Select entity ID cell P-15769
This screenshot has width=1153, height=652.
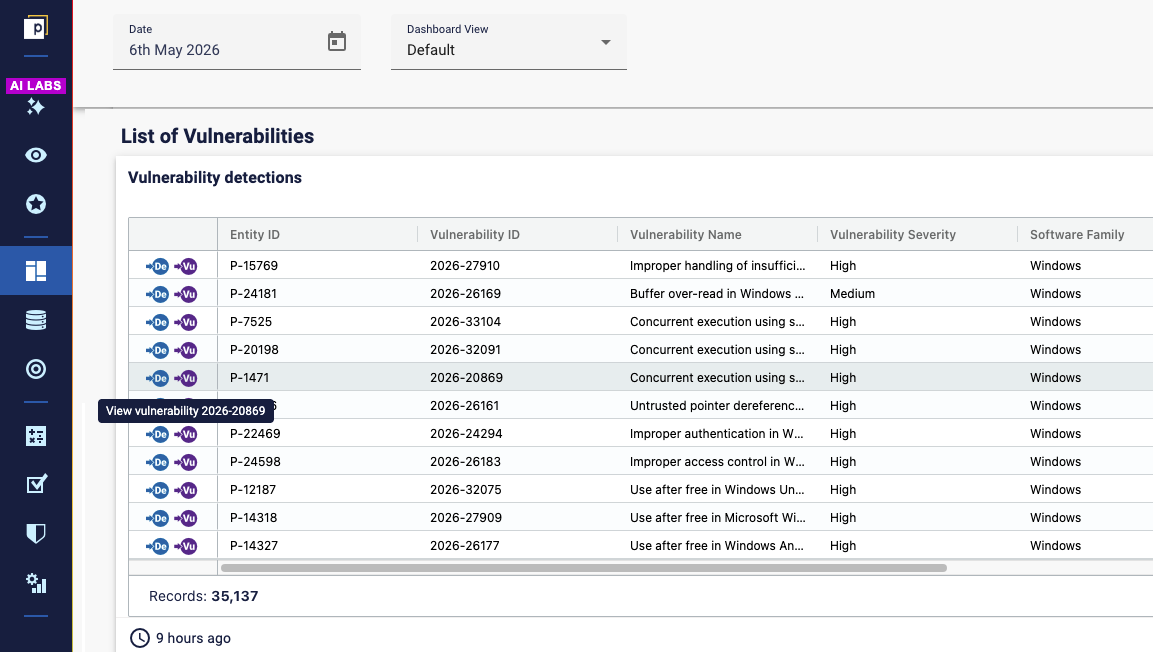[x=254, y=265]
